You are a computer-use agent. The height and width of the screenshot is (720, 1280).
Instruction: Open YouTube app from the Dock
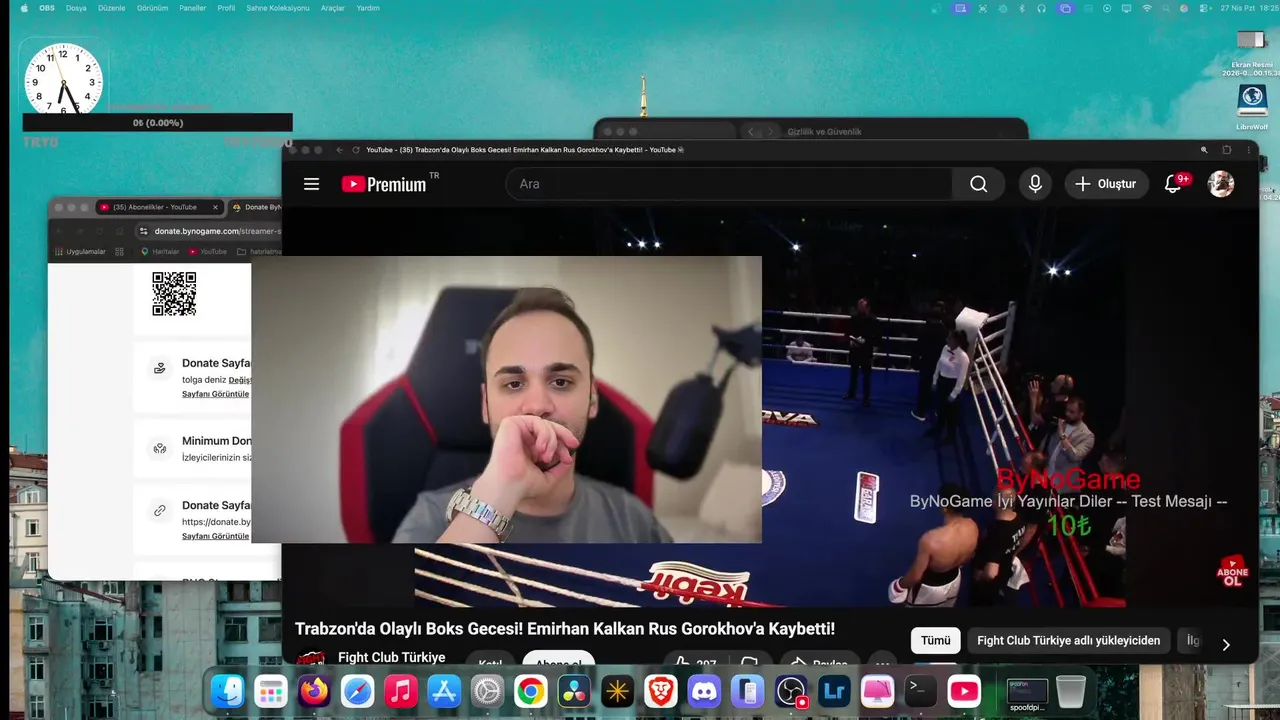coord(964,691)
